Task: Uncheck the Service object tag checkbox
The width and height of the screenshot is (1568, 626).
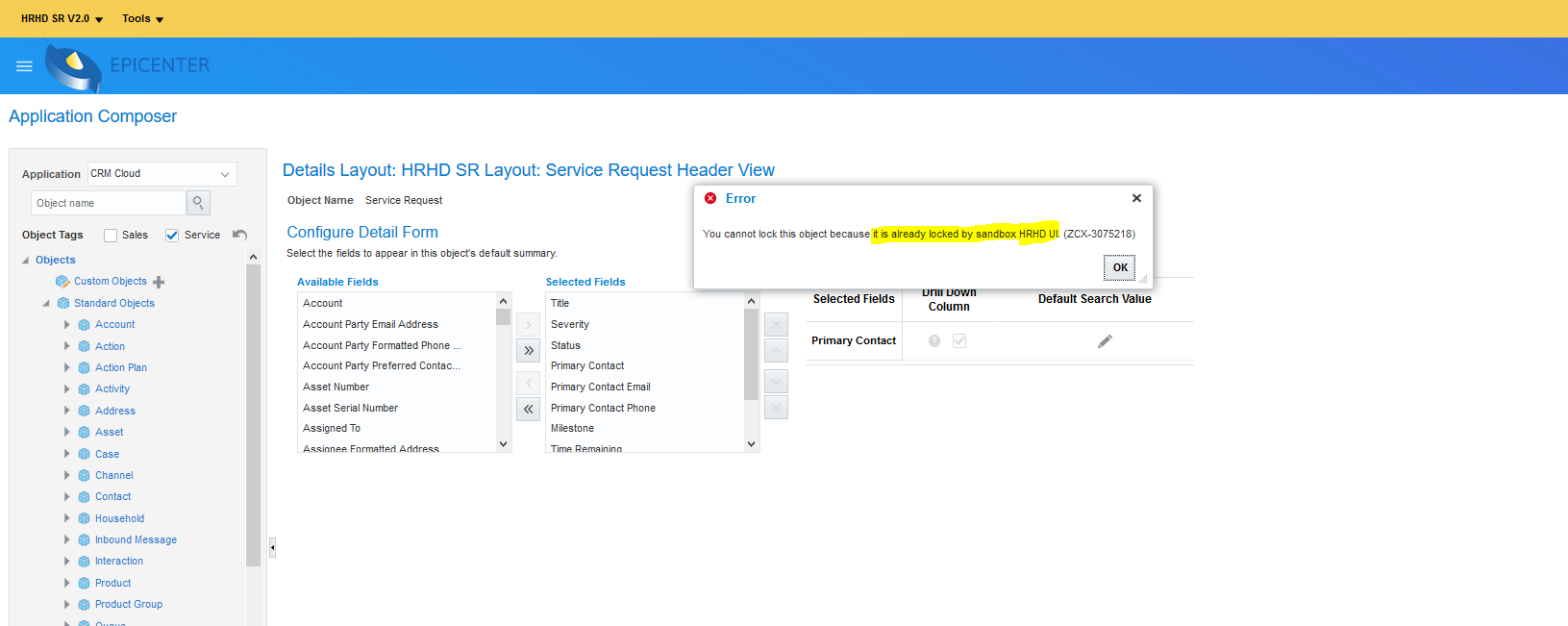Action: 172,236
